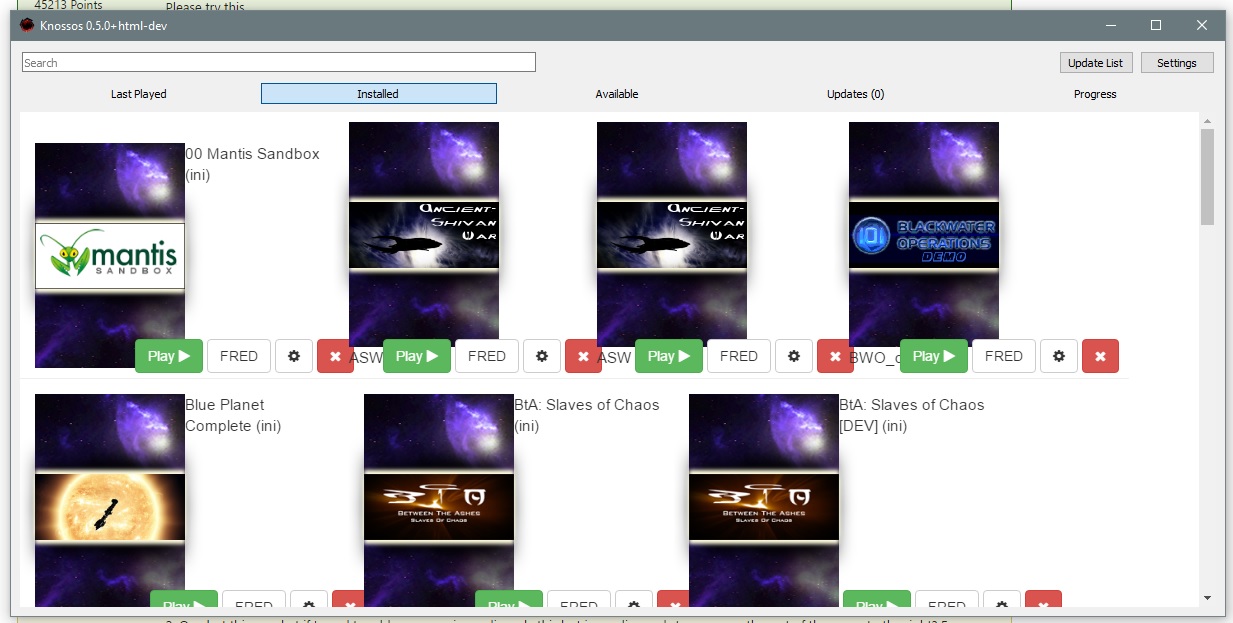This screenshot has width=1233, height=623.
Task: Go to the Progress tab
Action: [x=1095, y=94]
